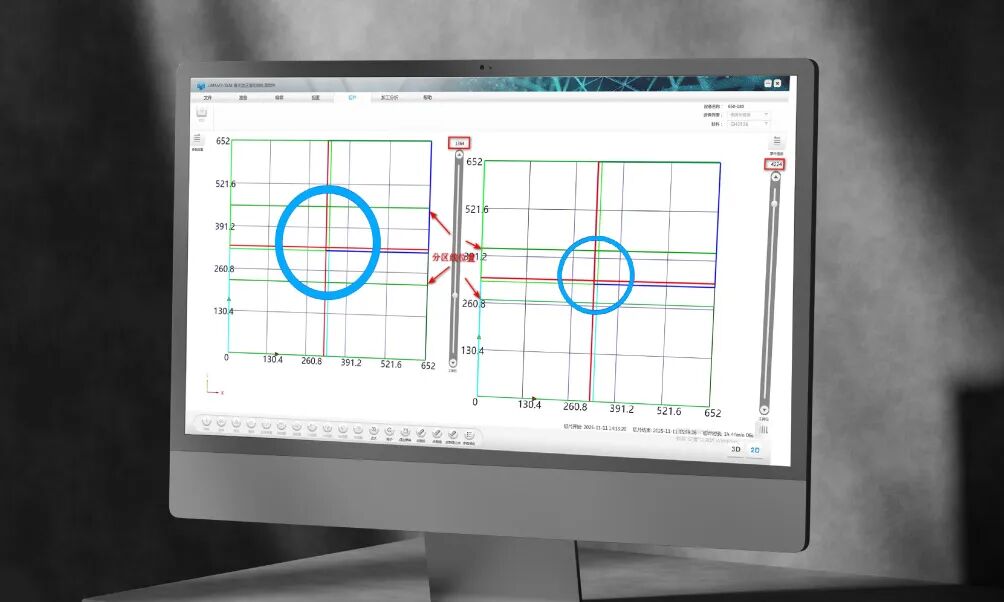Screen dimensions: 1004x602
Task: Click the 2D-labeled round icon in the bottom toolbar
Action: (373, 430)
